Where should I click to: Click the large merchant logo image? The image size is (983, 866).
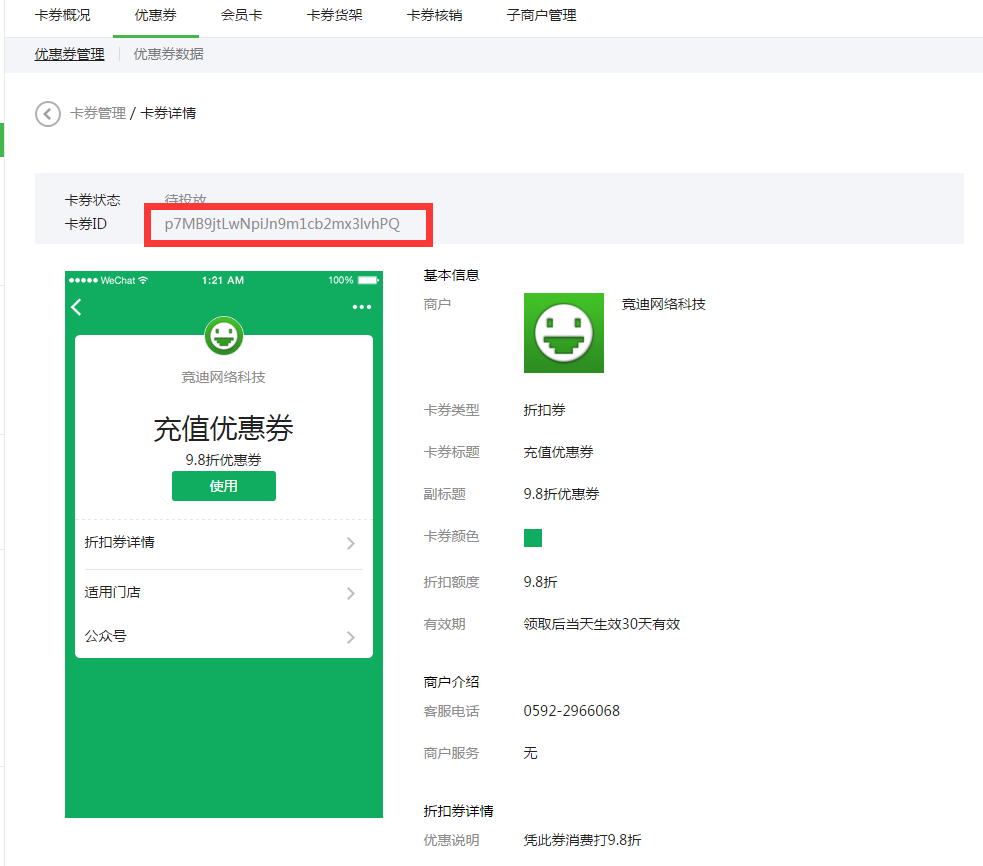click(563, 333)
